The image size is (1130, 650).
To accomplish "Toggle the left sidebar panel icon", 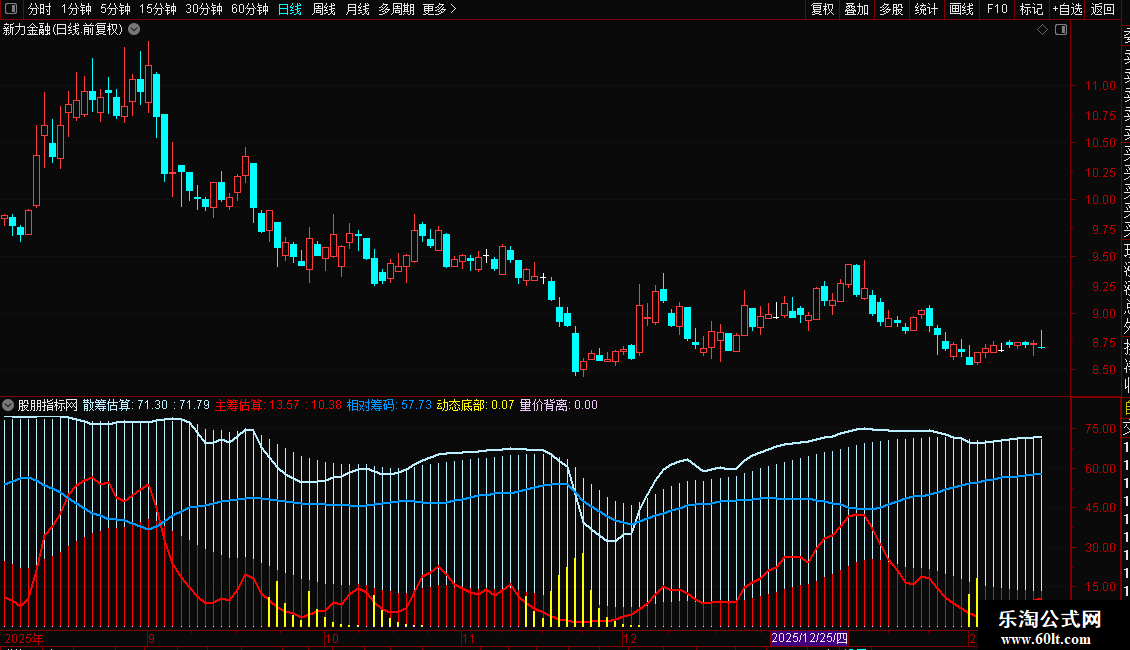I will [x=9, y=10].
